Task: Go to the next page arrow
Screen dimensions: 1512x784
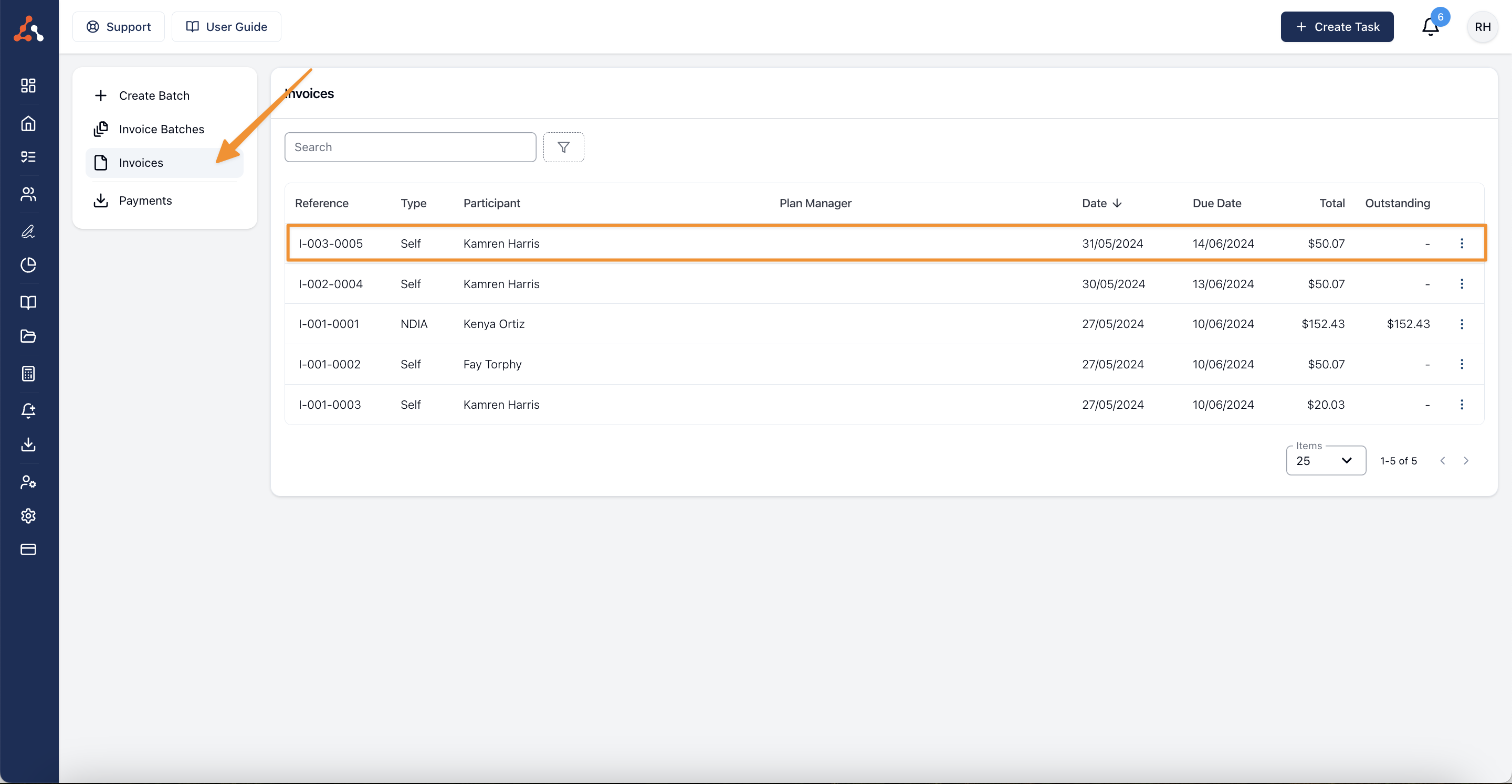Action: (x=1466, y=461)
